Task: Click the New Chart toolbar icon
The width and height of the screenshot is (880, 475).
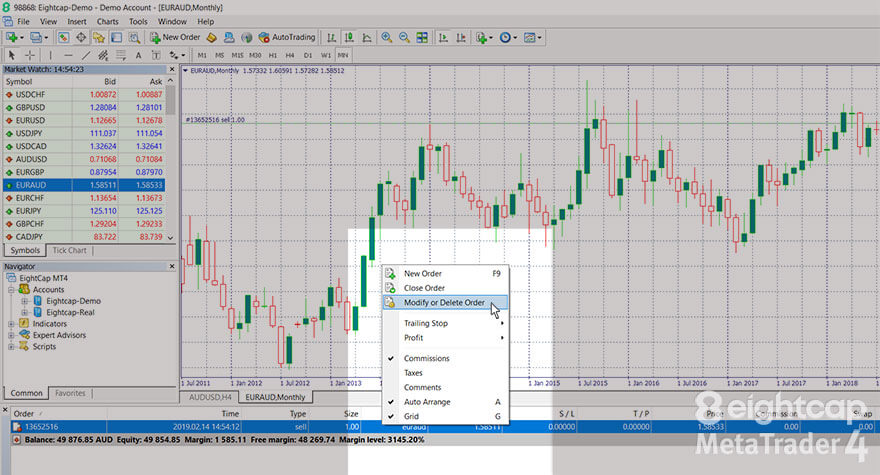Action: [11, 38]
